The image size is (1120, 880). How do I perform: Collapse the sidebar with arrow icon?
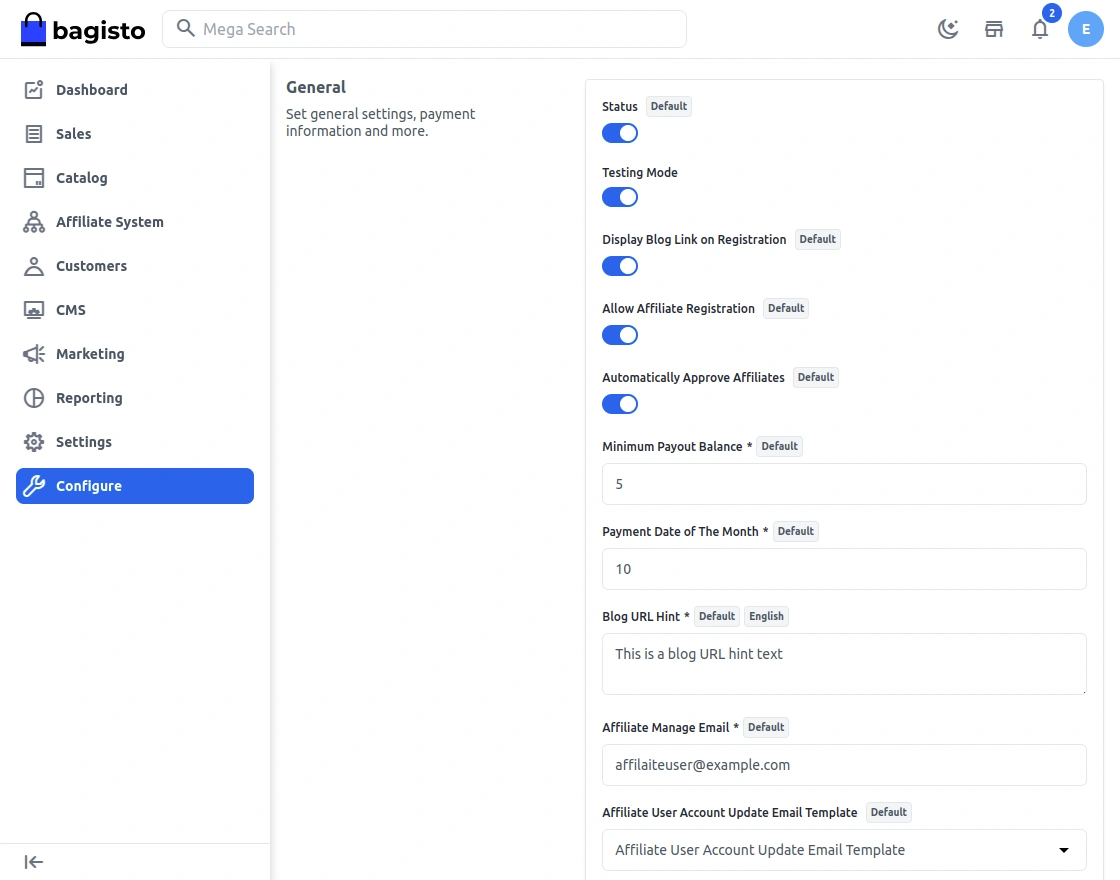point(34,862)
